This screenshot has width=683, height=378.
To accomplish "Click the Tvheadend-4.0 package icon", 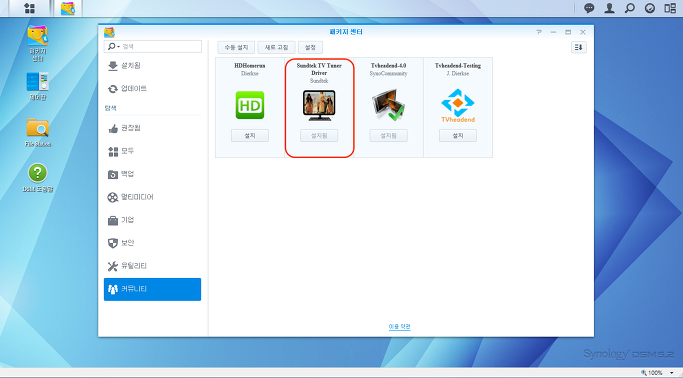I will pyautogui.click(x=388, y=105).
